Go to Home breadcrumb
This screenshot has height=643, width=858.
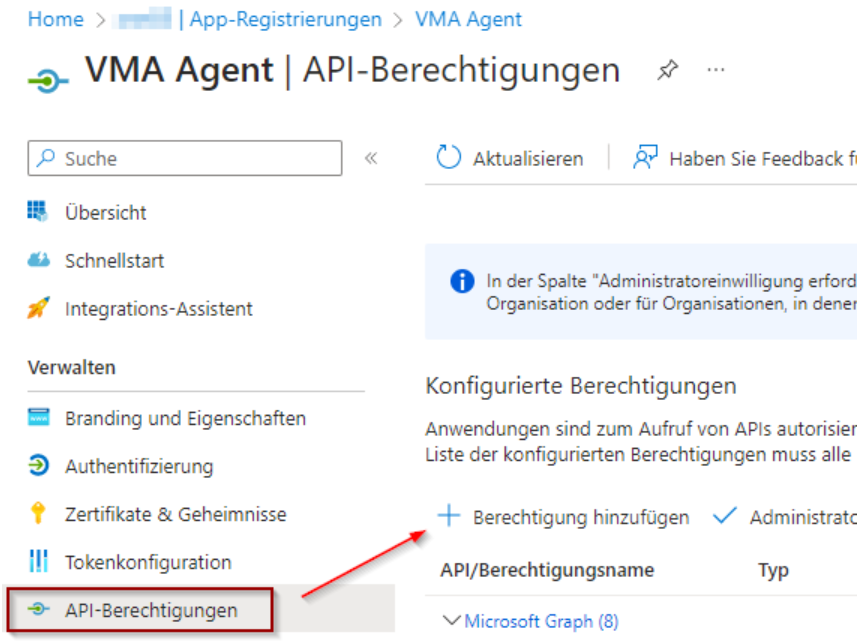56,19
